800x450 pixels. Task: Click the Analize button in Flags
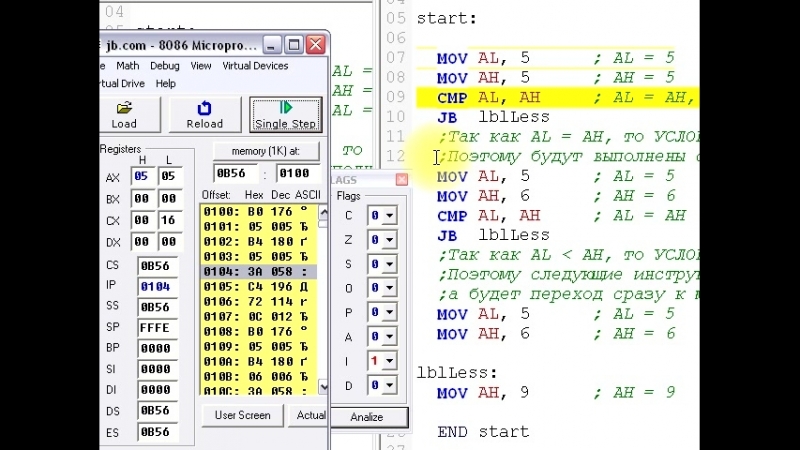366,417
